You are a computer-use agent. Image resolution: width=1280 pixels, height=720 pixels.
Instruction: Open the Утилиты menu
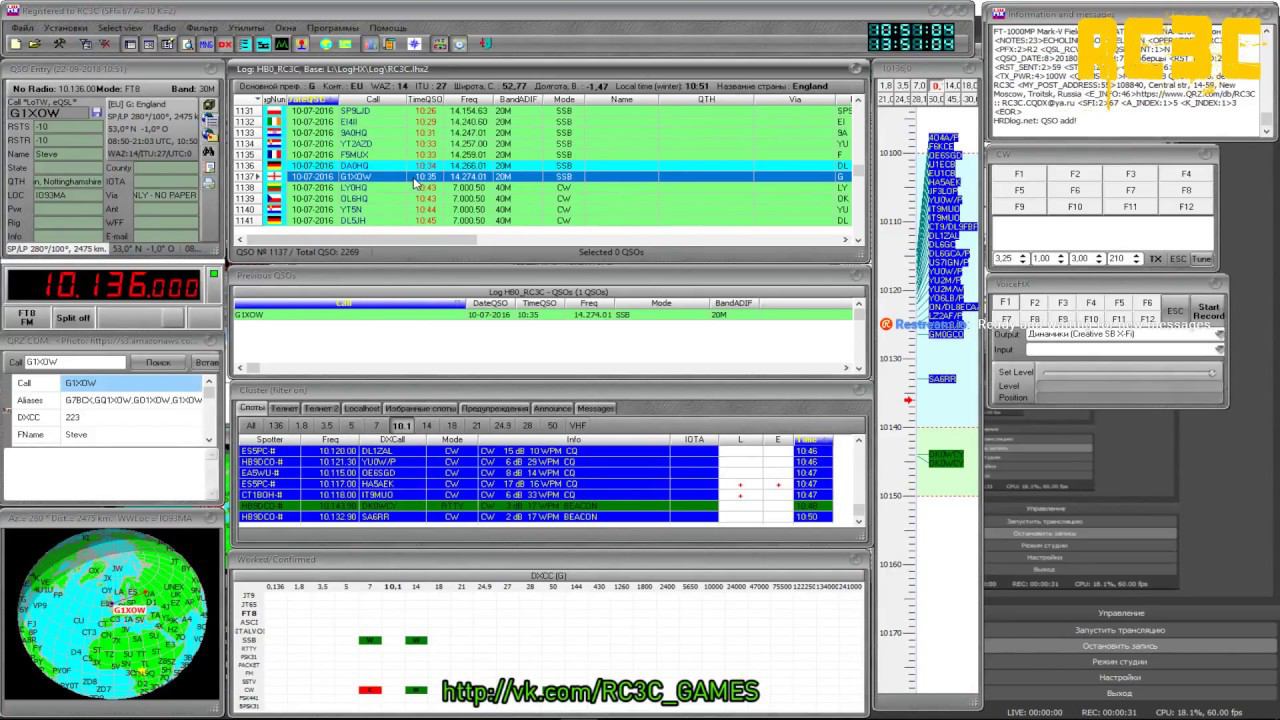click(246, 28)
